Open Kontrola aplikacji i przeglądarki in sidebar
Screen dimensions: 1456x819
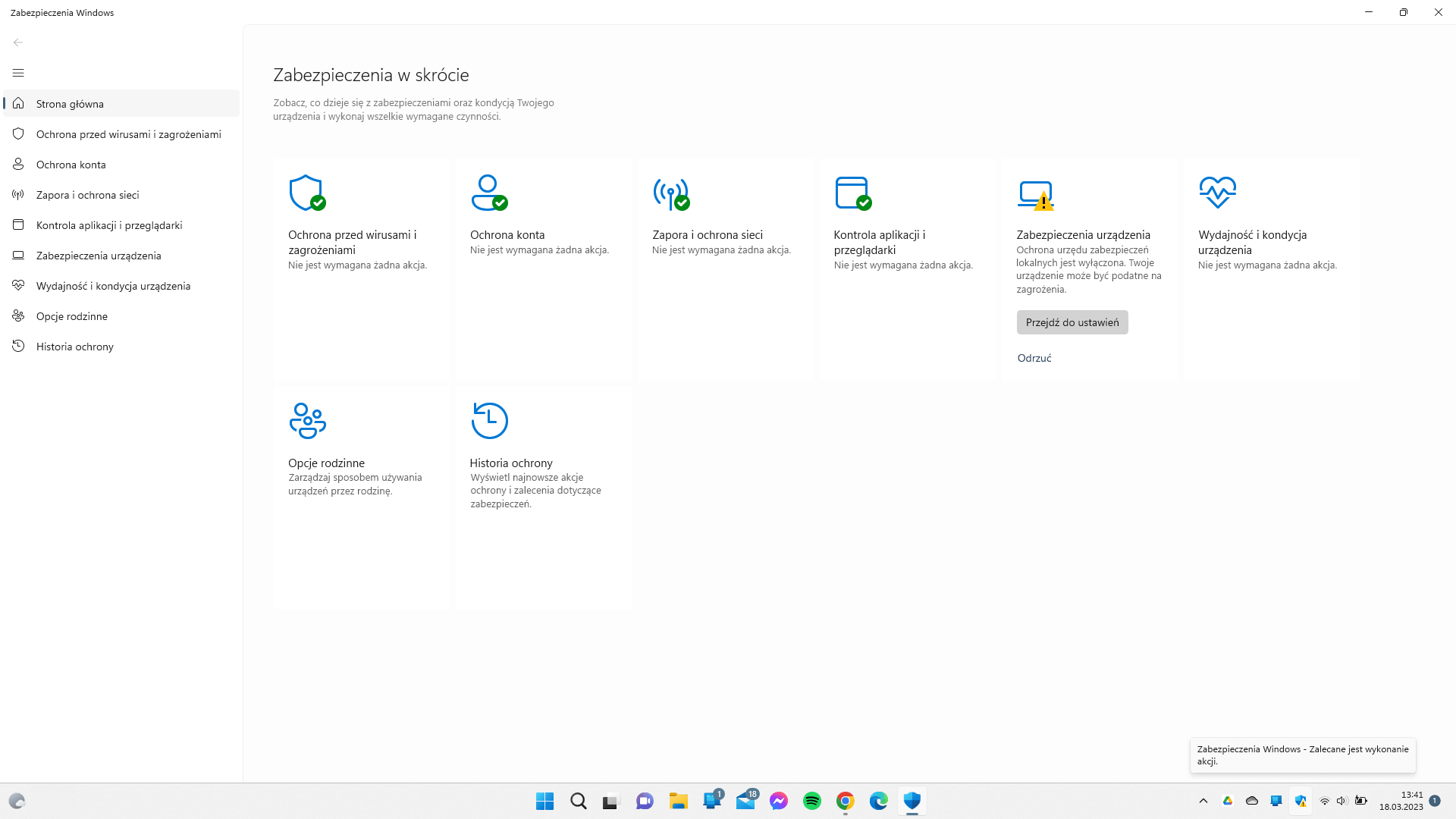pyautogui.click(x=108, y=225)
